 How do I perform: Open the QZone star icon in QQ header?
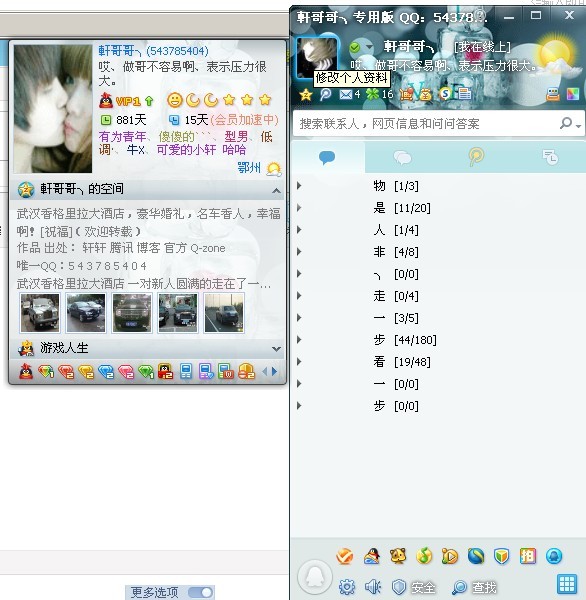click(x=305, y=94)
